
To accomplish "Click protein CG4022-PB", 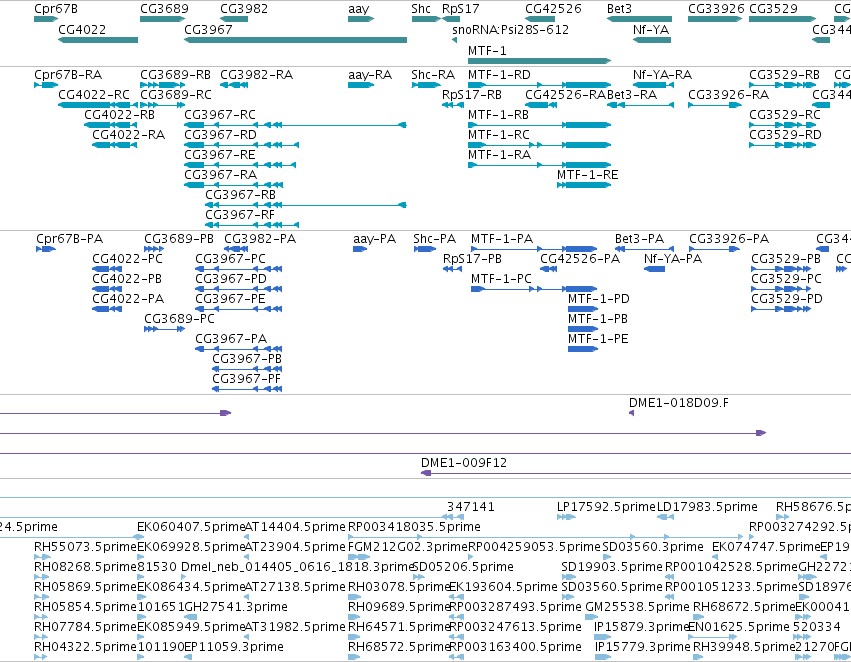I will pyautogui.click(x=127, y=278).
